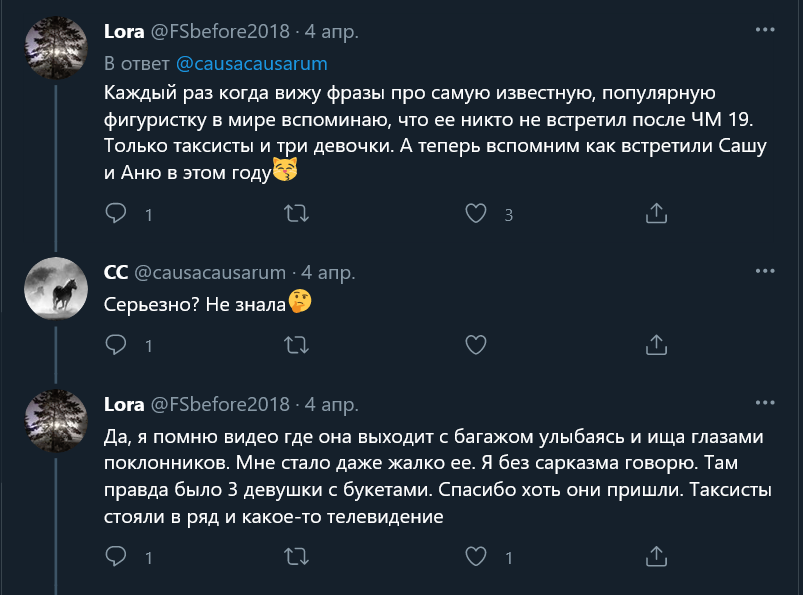The image size is (805, 596).
Task: Like Lora's first tweet with 3 likes
Action: coord(477,213)
